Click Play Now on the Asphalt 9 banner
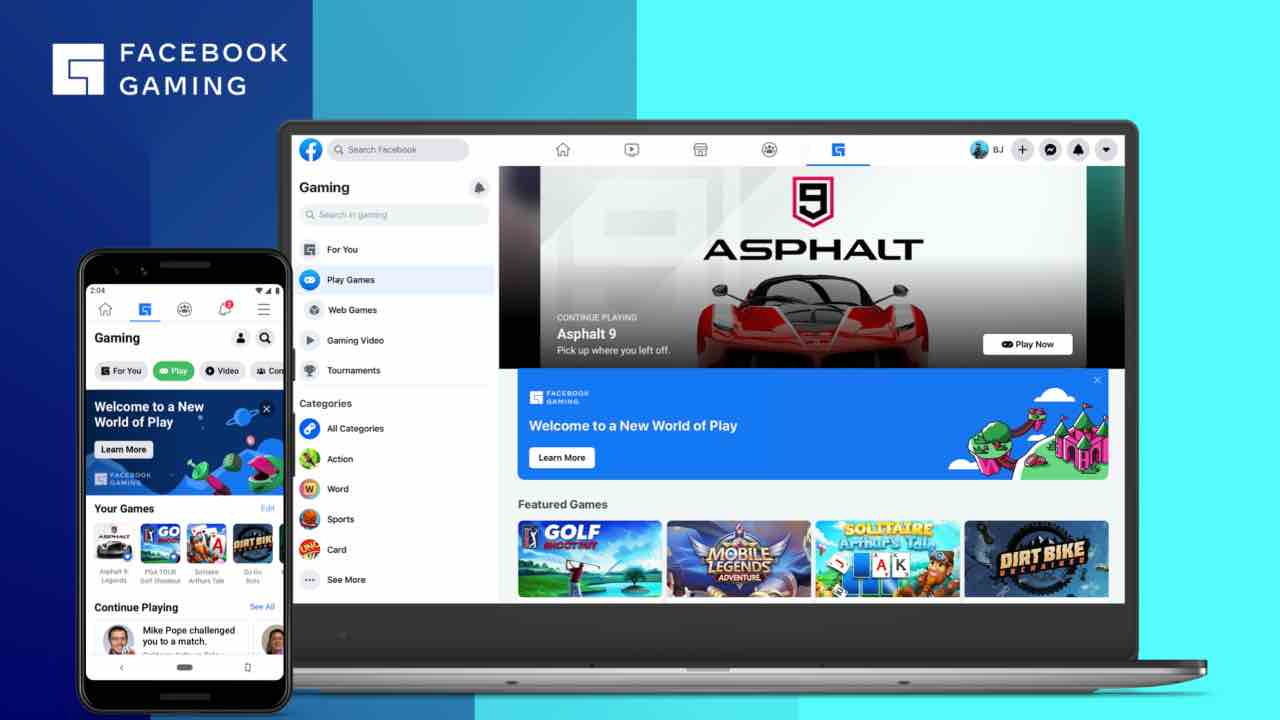This screenshot has height=720, width=1280. pyautogui.click(x=1027, y=344)
